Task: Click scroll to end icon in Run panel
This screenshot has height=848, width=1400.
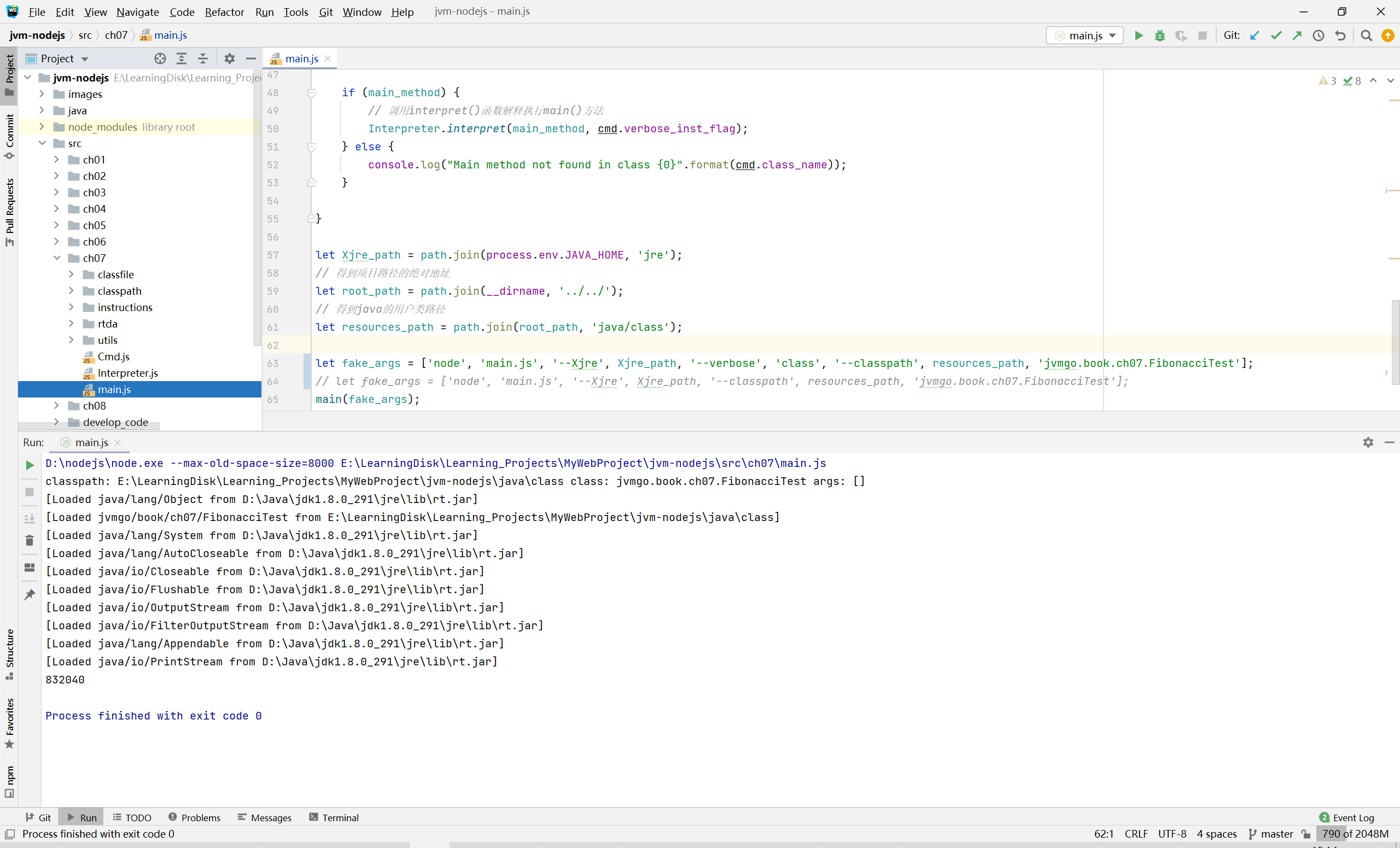Action: (30, 518)
